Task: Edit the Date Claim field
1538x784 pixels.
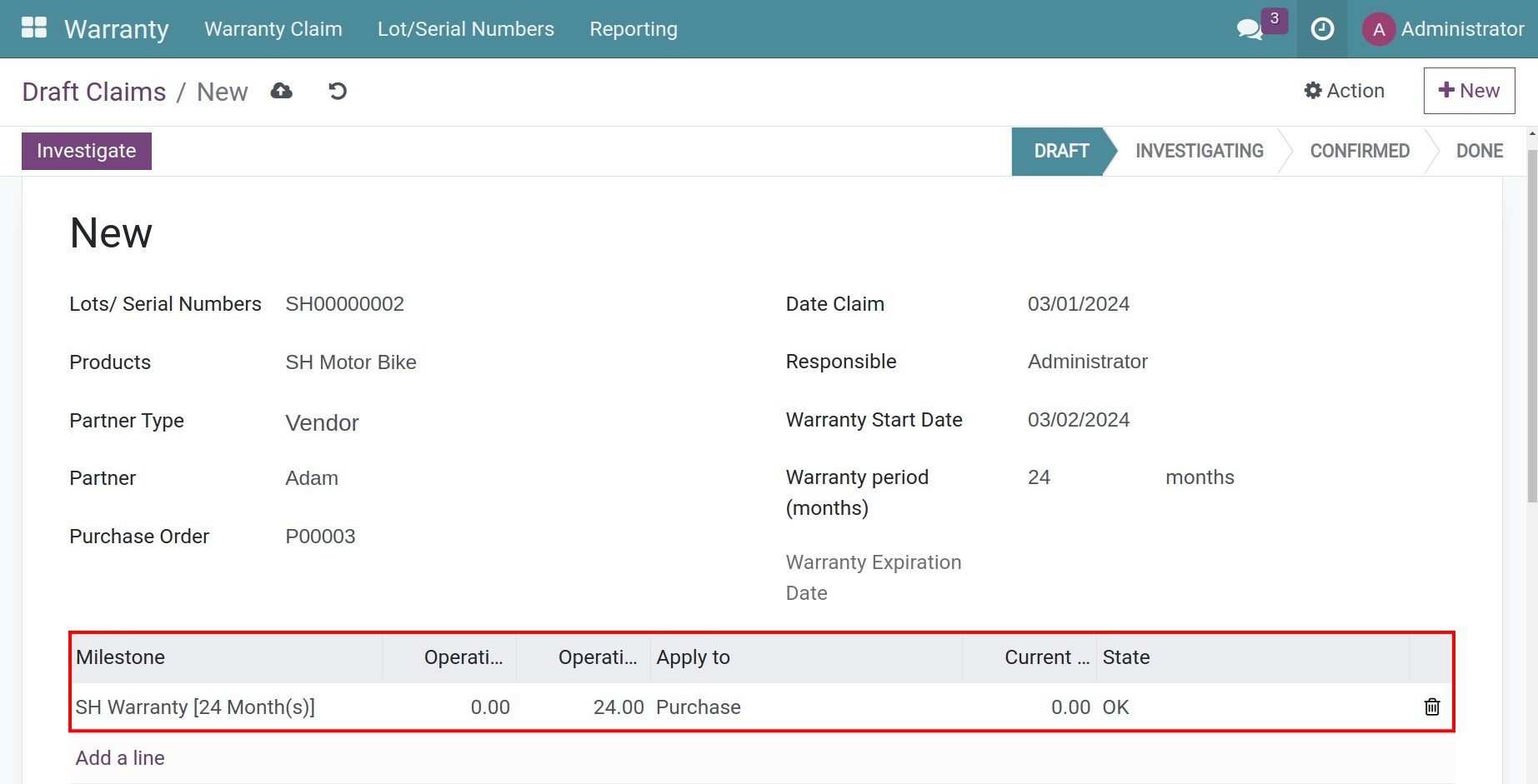Action: (1079, 303)
